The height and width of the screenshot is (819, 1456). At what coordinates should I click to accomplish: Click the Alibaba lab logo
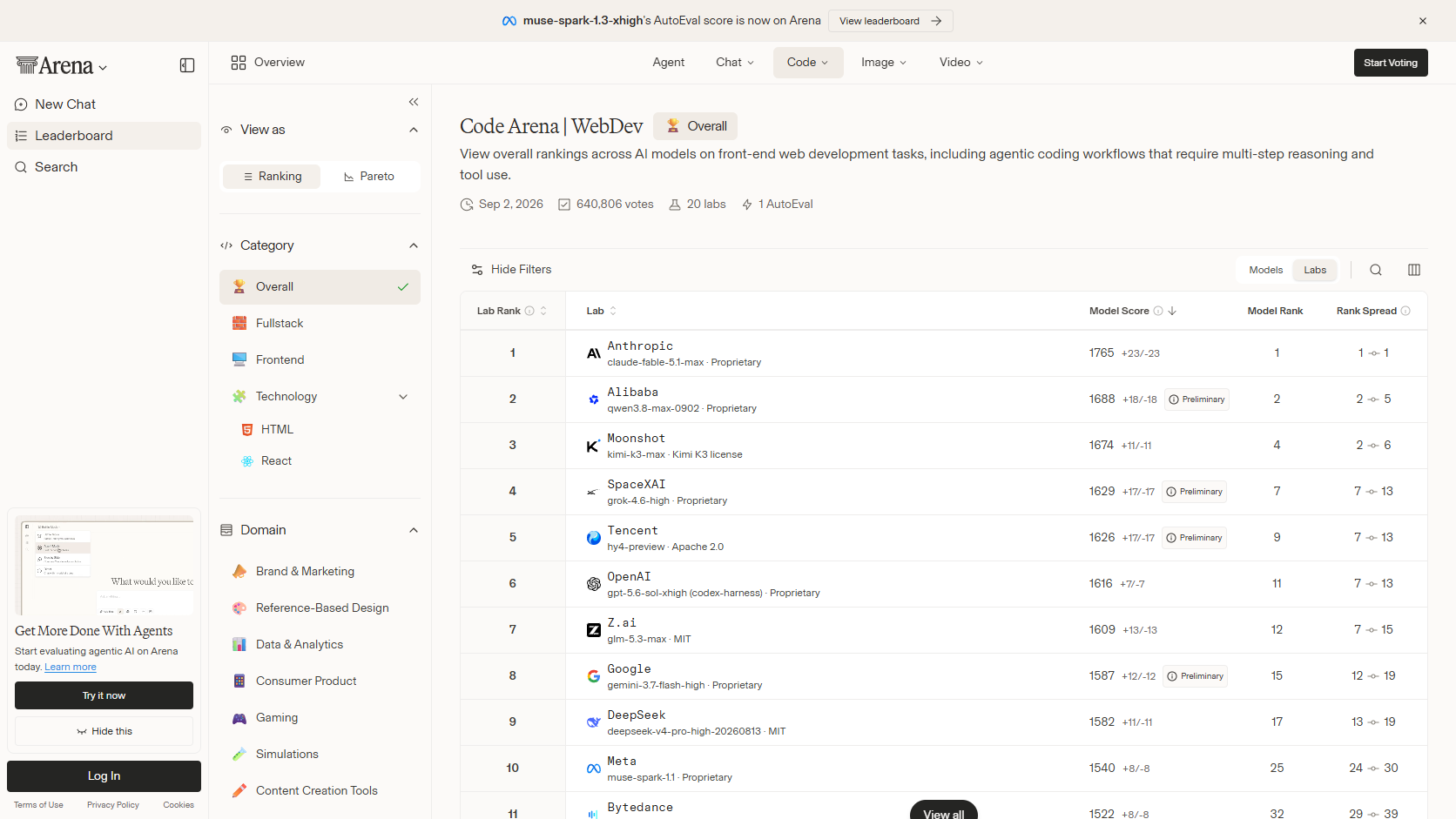tap(594, 399)
